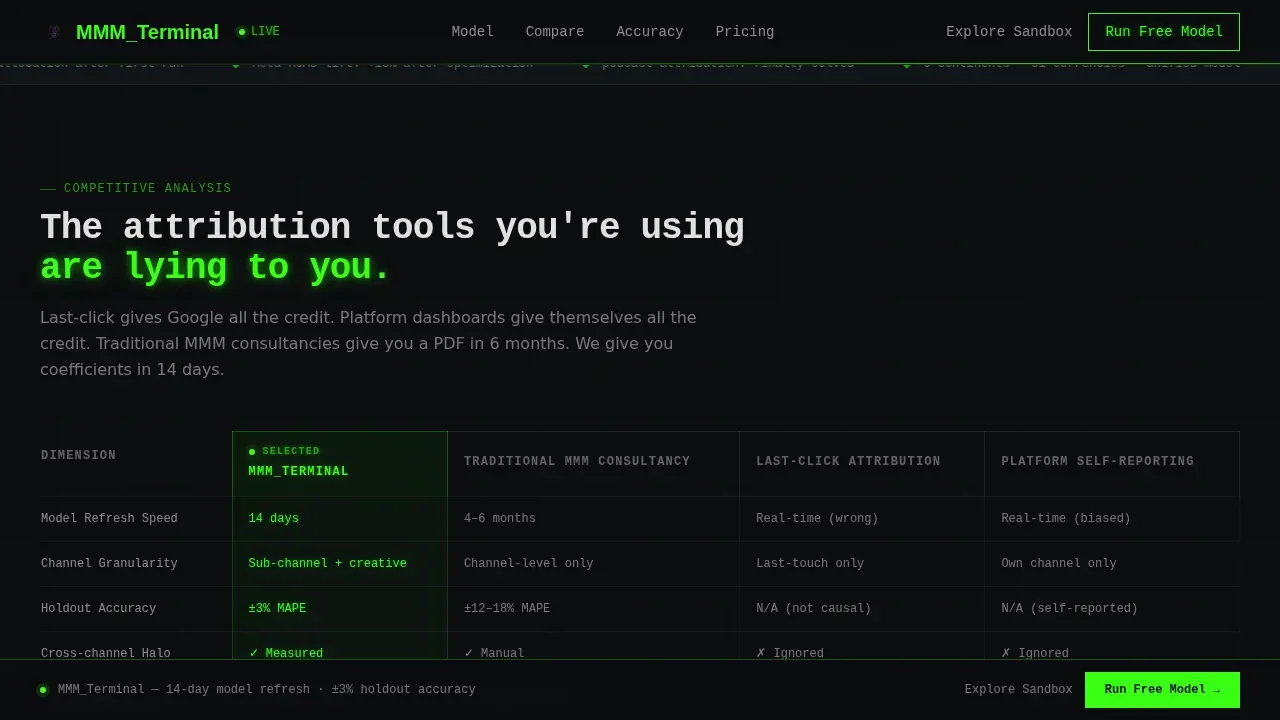1280x720 pixels.
Task: Click the "Channel-level only" cell
Action: (x=593, y=564)
